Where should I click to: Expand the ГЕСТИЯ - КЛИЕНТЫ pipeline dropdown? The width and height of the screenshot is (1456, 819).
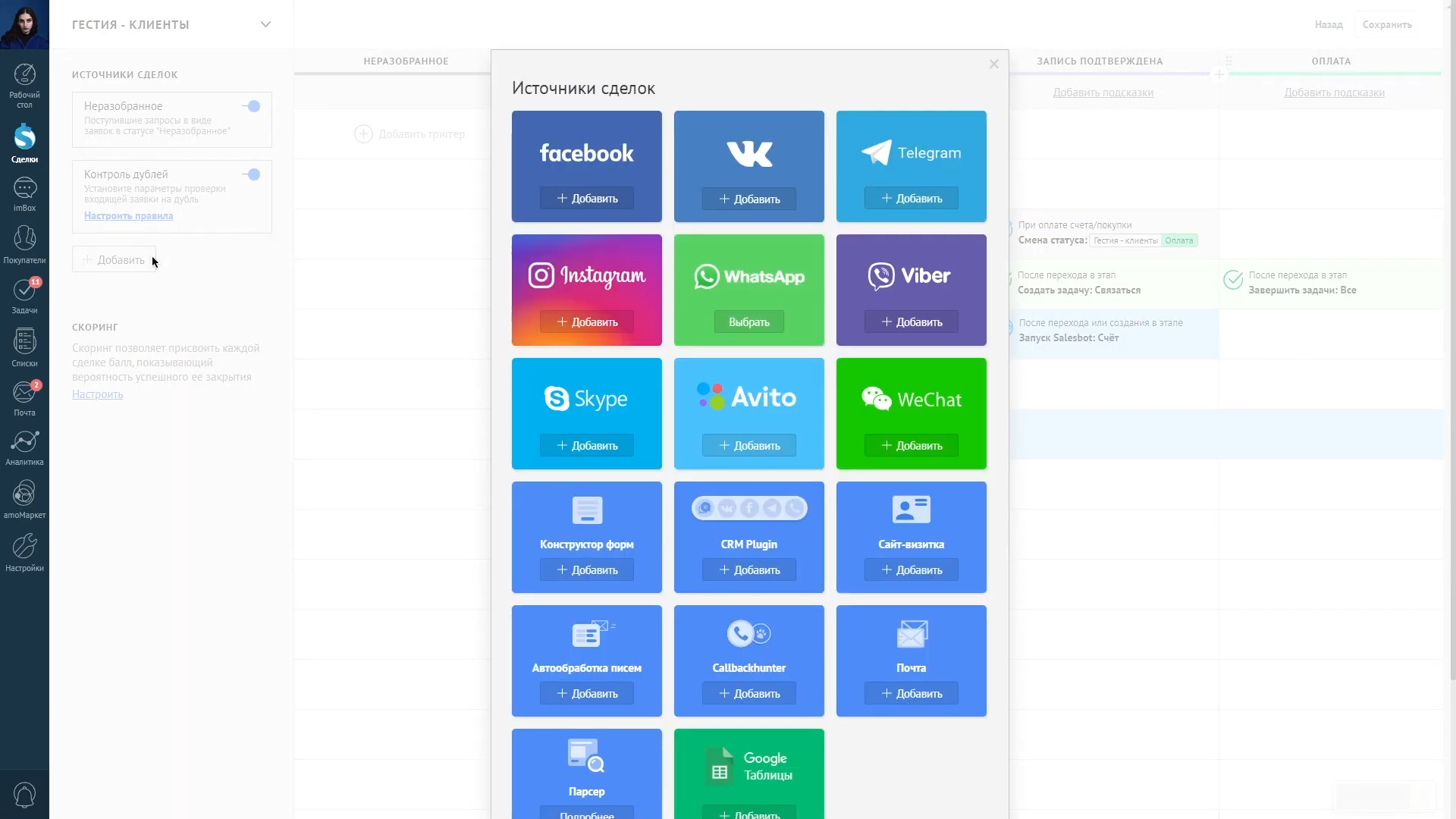[x=265, y=24]
